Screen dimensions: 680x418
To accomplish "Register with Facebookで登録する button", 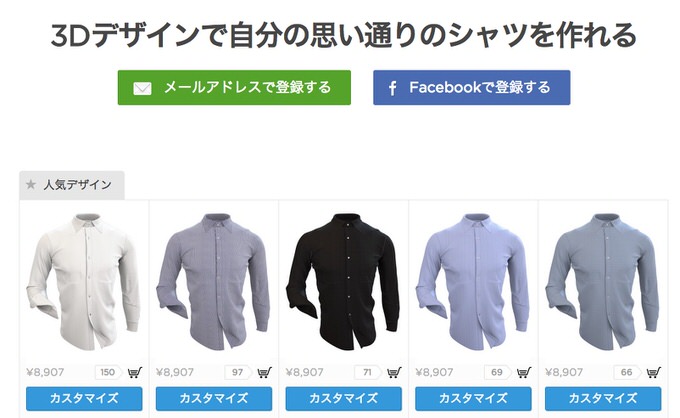I will coord(471,88).
